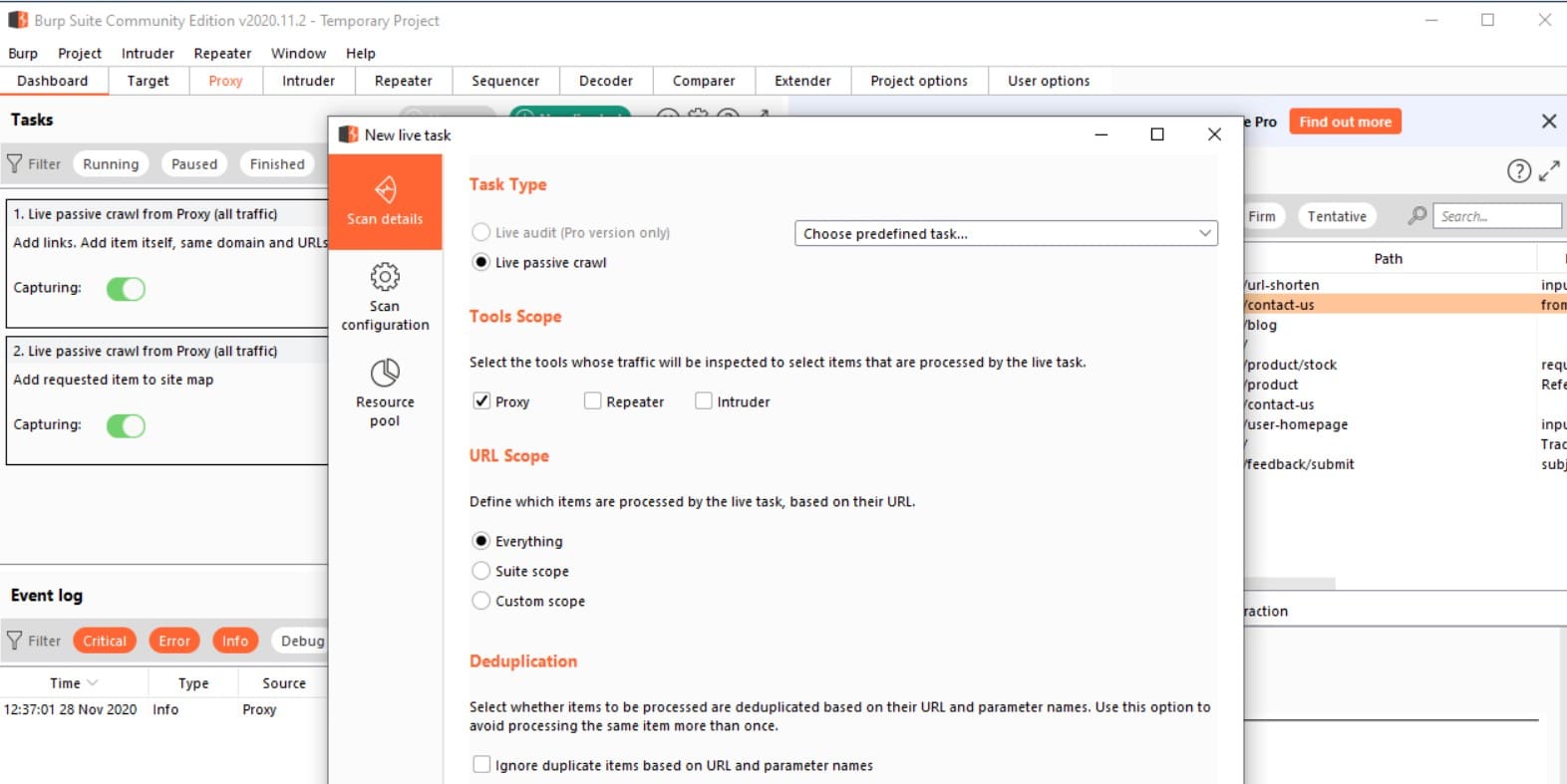The image size is (1567, 784).
Task: Switch to the Decoder tab
Action: [x=606, y=81]
